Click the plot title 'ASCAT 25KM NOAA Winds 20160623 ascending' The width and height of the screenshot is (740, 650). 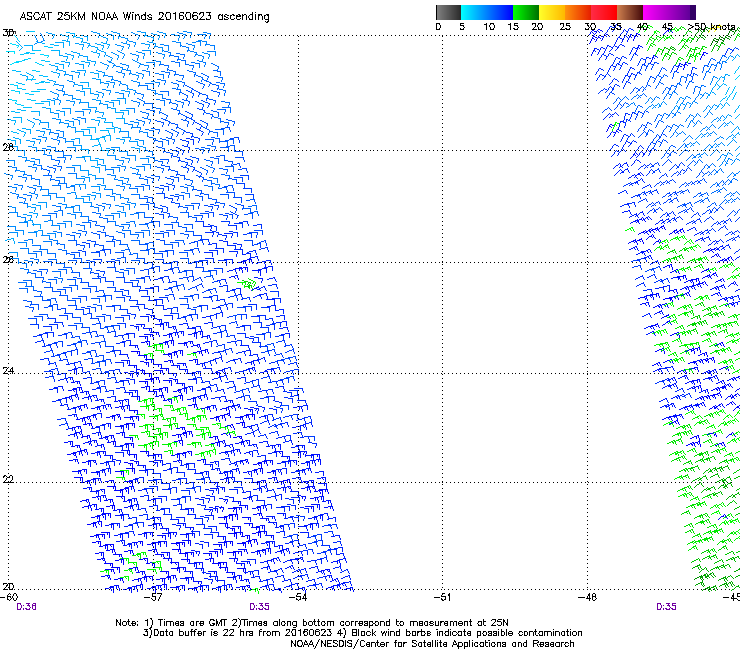tap(144, 17)
